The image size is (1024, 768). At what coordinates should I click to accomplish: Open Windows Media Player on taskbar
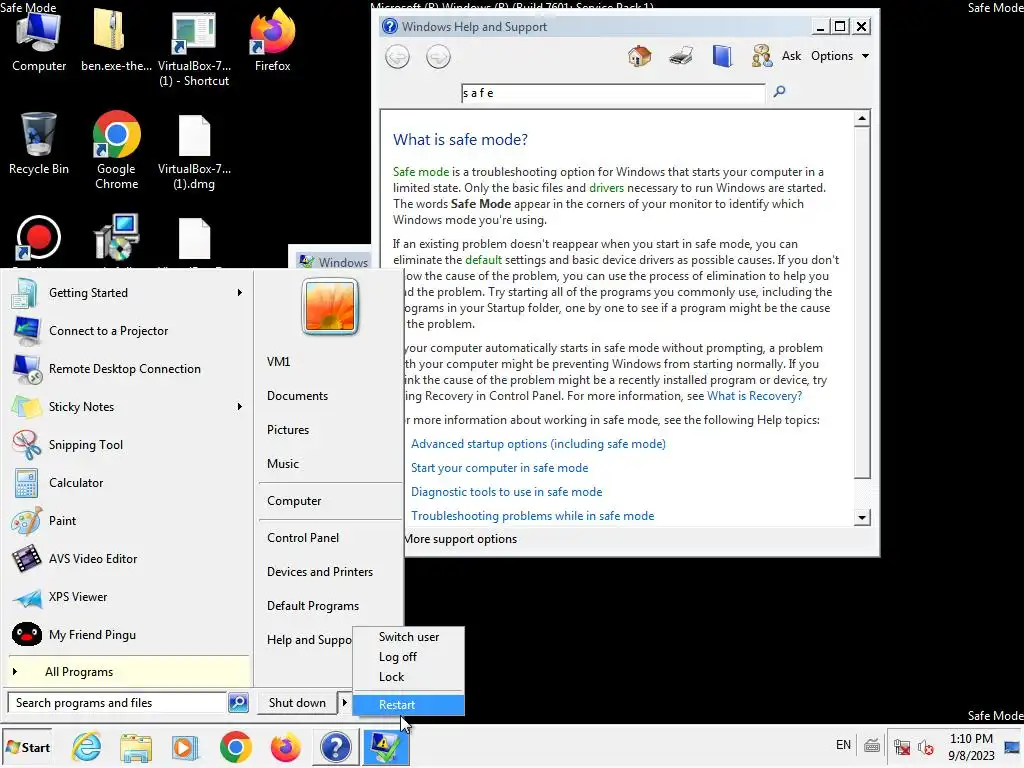[x=185, y=747]
